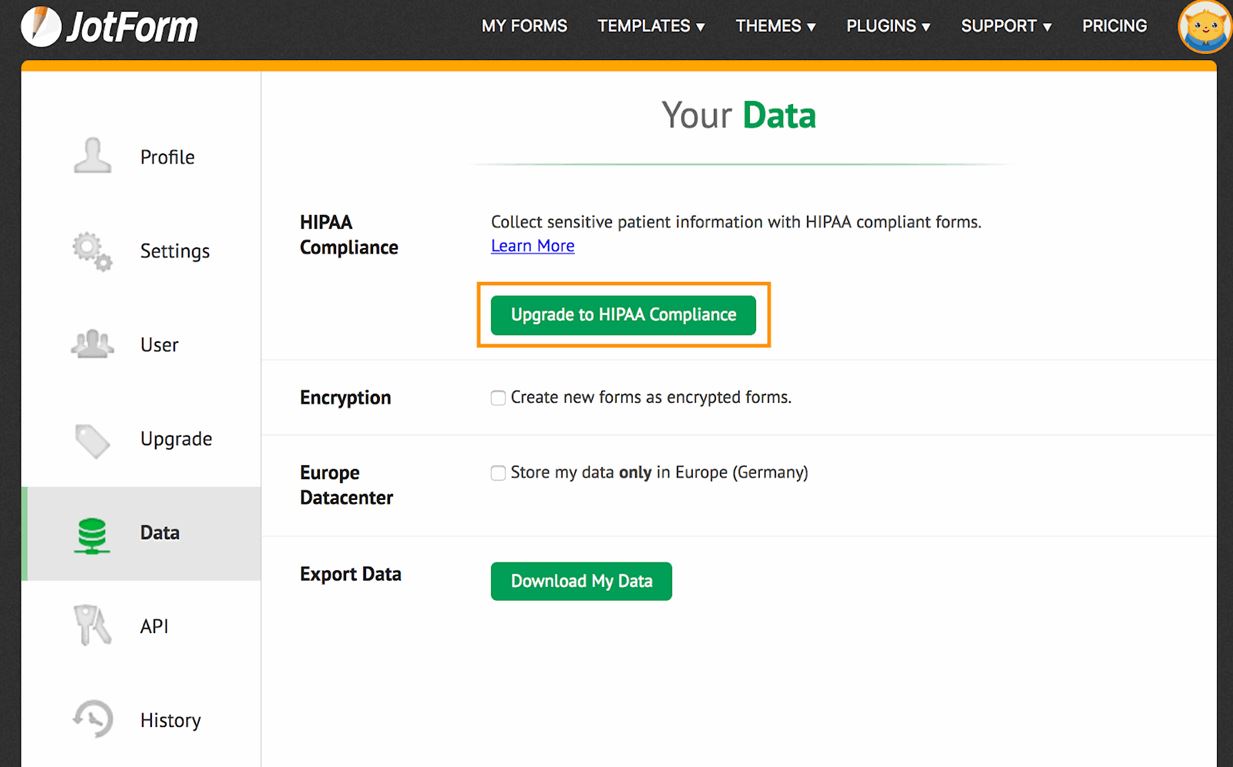Expand the Plugins dropdown menu

(888, 26)
